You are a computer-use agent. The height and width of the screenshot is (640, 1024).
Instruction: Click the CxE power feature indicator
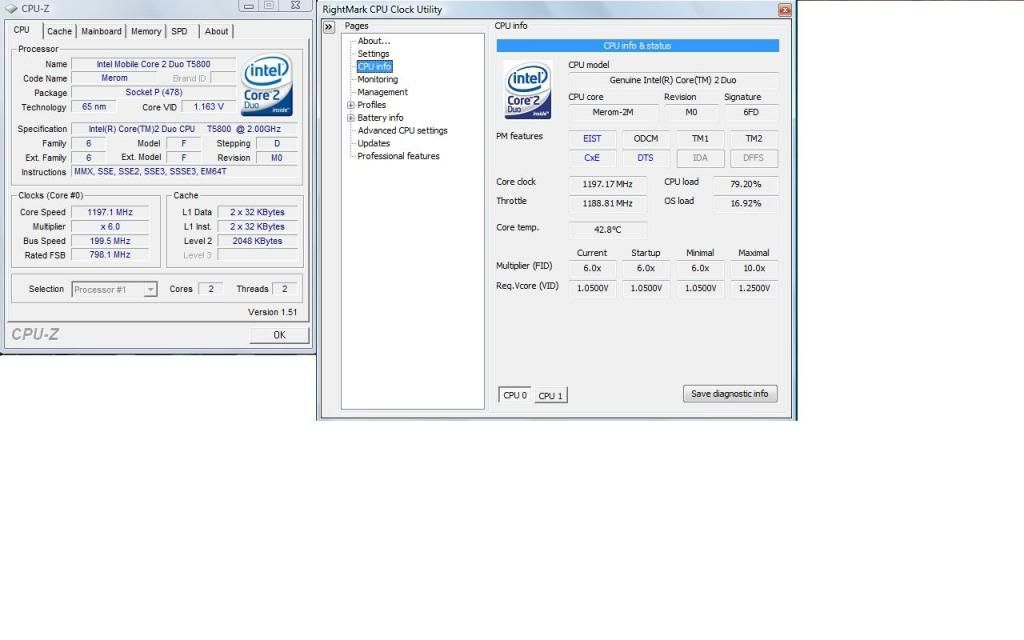coord(592,158)
